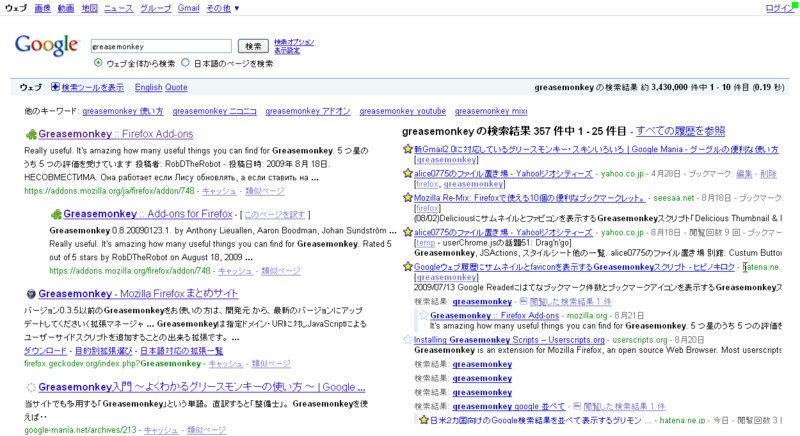Click related keyword greasemonkey ニコニコ
800x436 pixels.
pyautogui.click(x=214, y=111)
